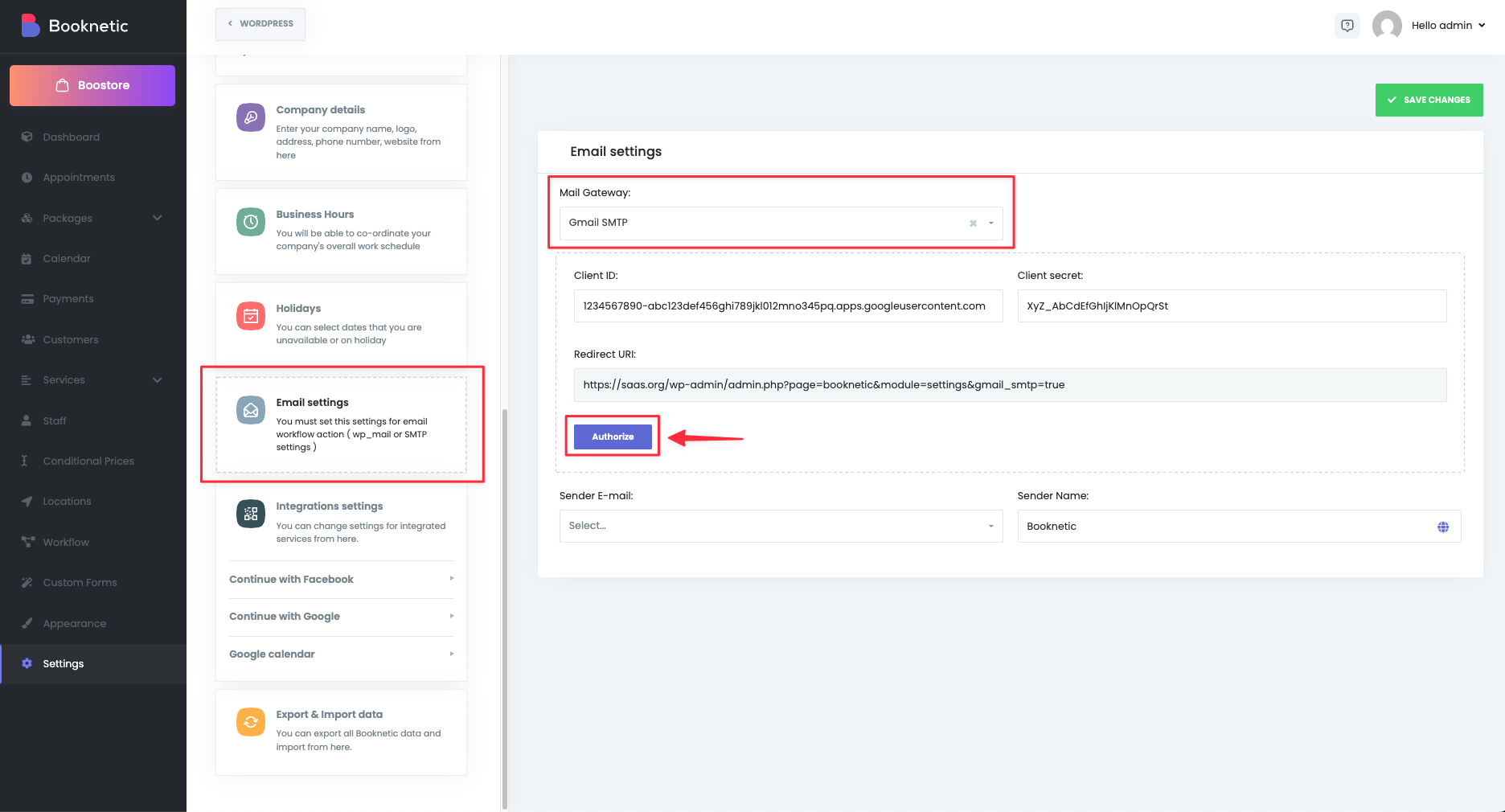Click the Holidays calendar icon

(x=250, y=316)
